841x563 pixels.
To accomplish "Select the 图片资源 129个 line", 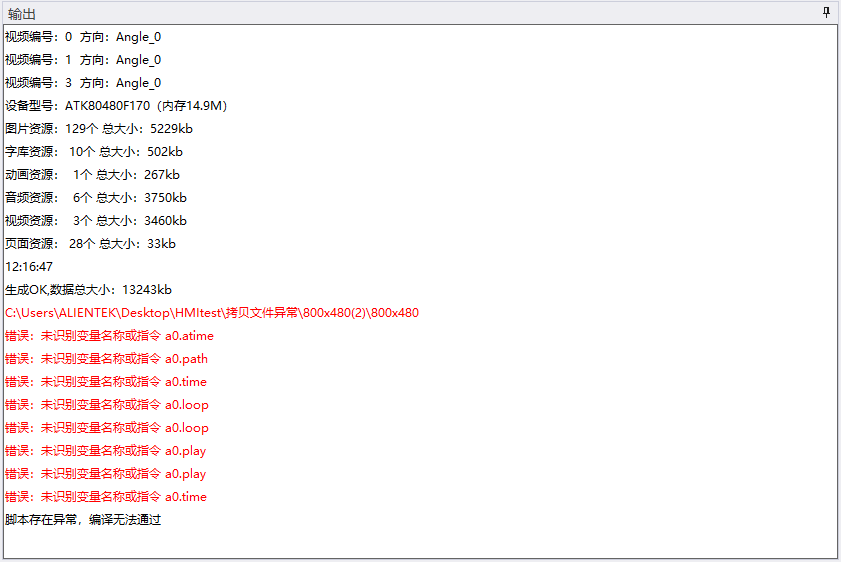I will [x=99, y=129].
